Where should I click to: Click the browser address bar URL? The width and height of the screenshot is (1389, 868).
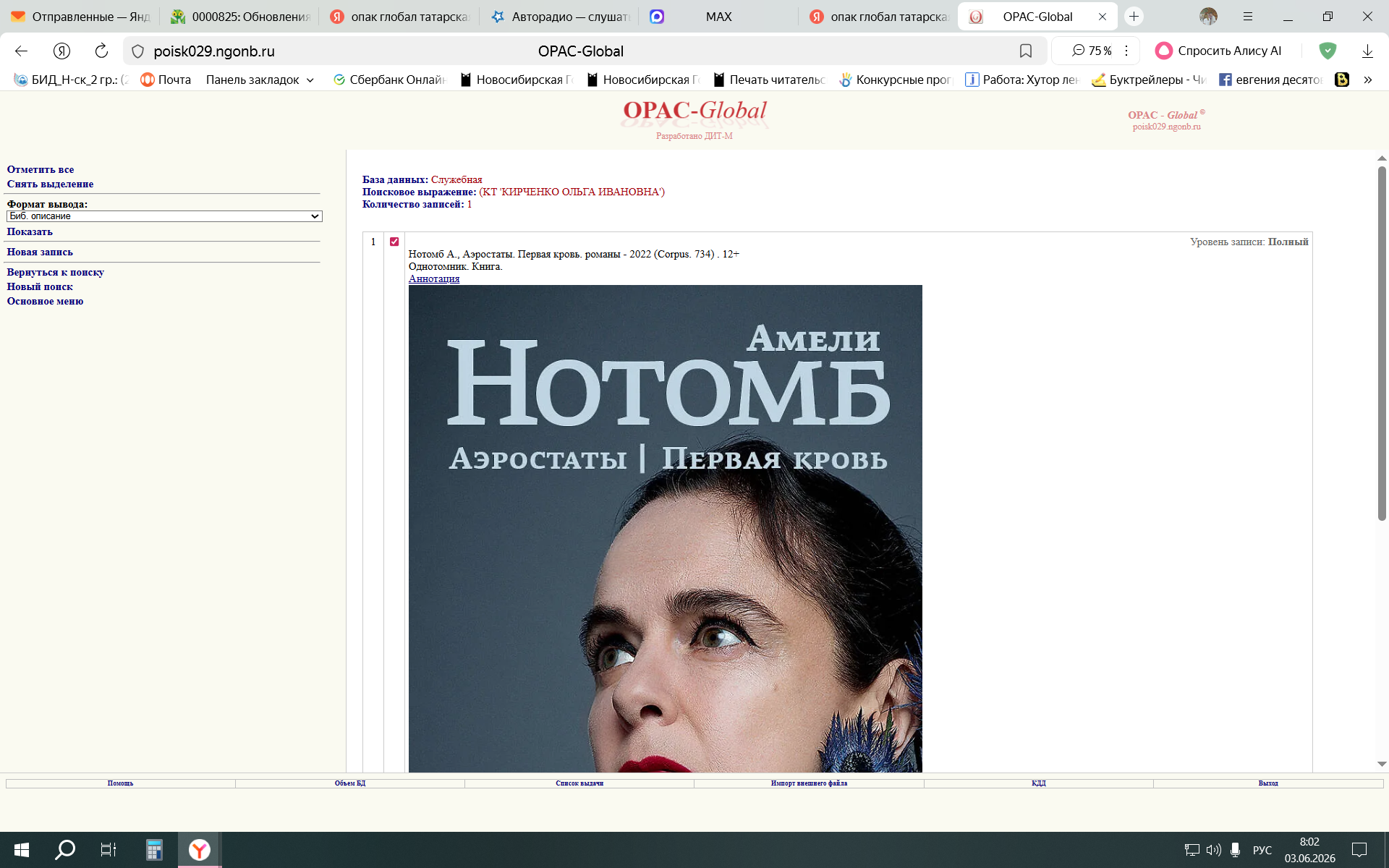214,51
